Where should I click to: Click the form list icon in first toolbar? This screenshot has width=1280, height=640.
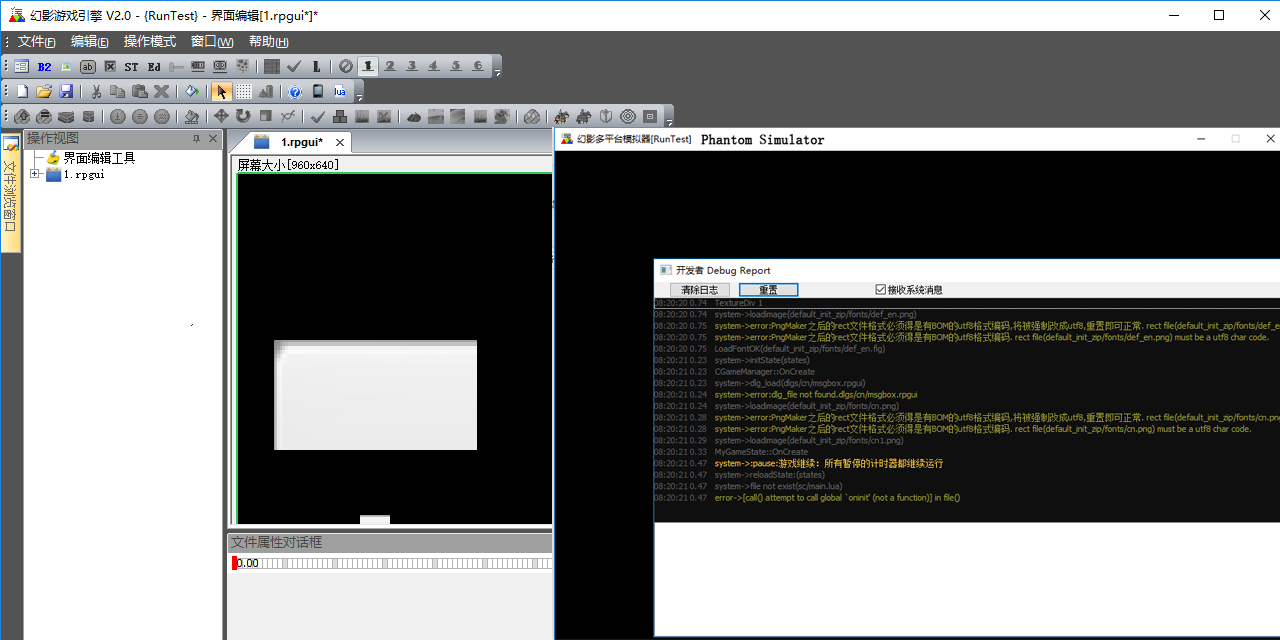pyautogui.click(x=22, y=67)
